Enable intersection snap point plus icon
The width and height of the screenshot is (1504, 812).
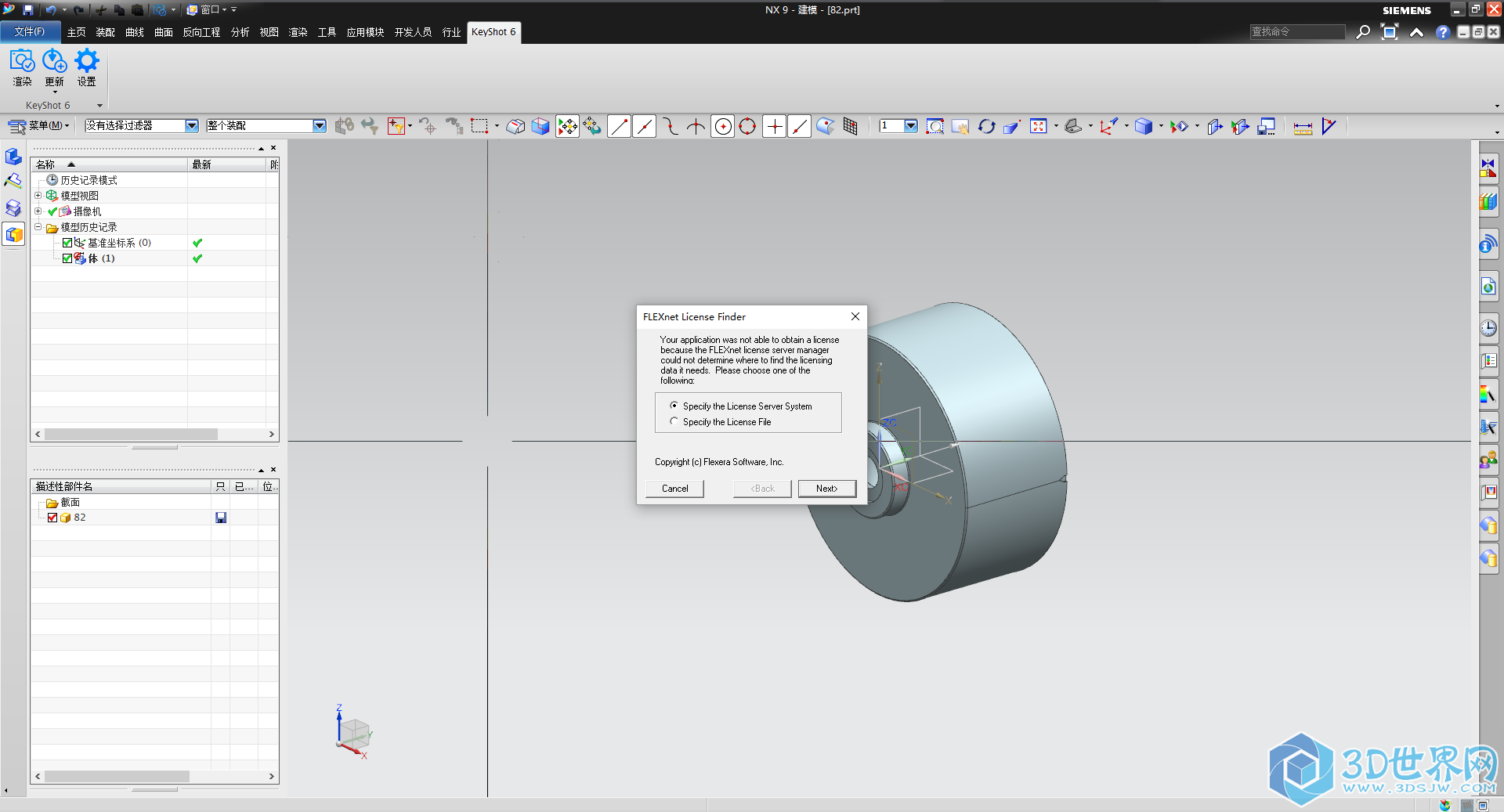pos(774,126)
